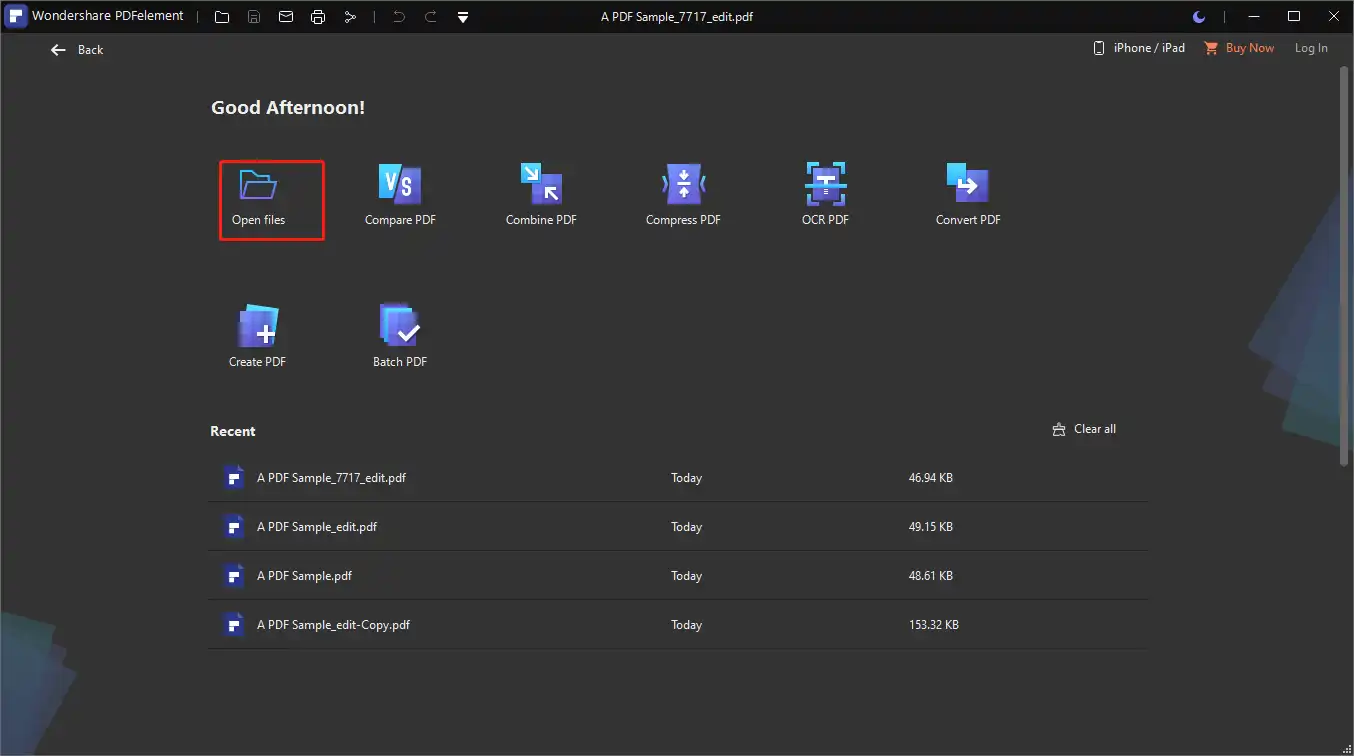Launch the Combine PDF tool
The width and height of the screenshot is (1354, 756).
click(541, 196)
